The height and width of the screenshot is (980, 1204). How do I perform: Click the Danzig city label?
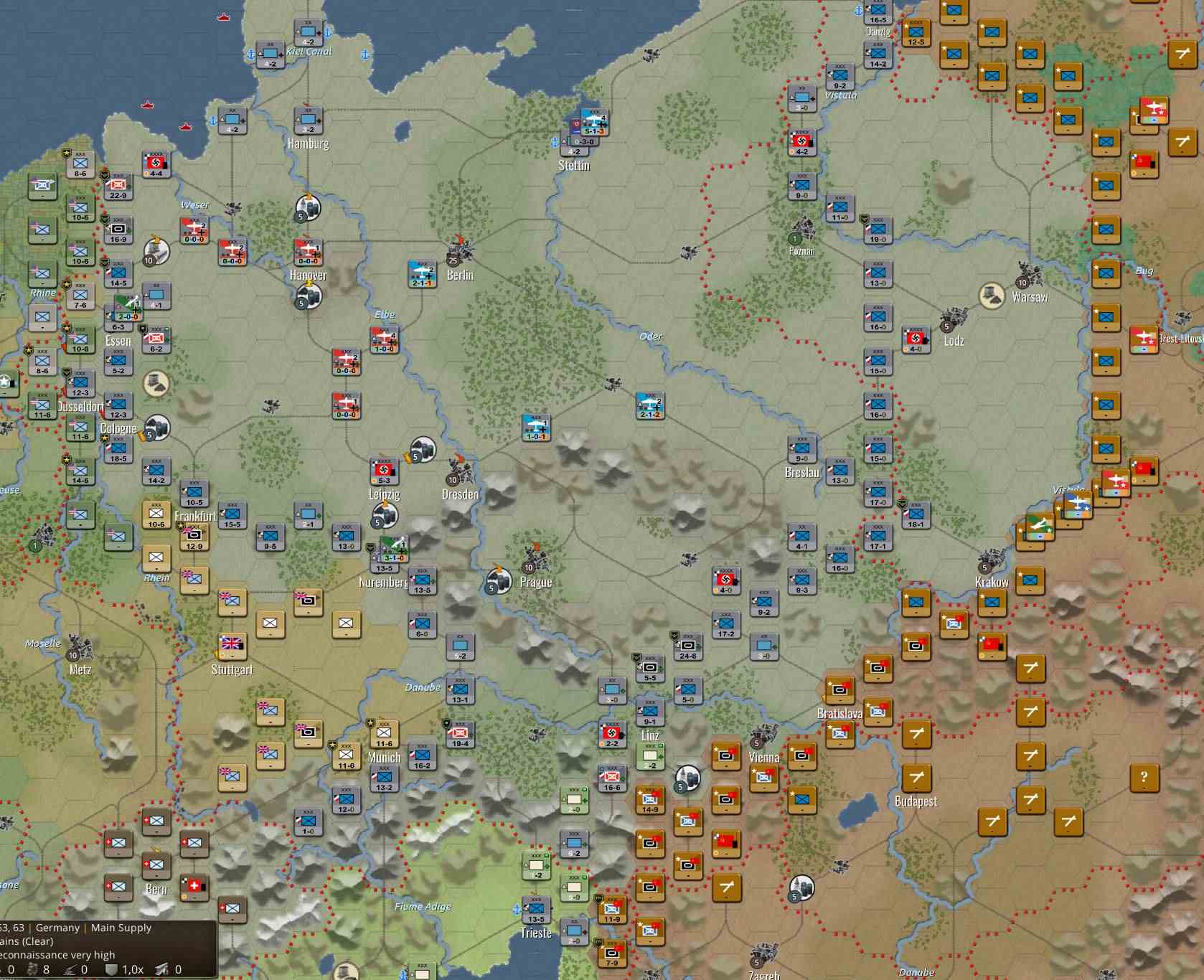(x=878, y=32)
